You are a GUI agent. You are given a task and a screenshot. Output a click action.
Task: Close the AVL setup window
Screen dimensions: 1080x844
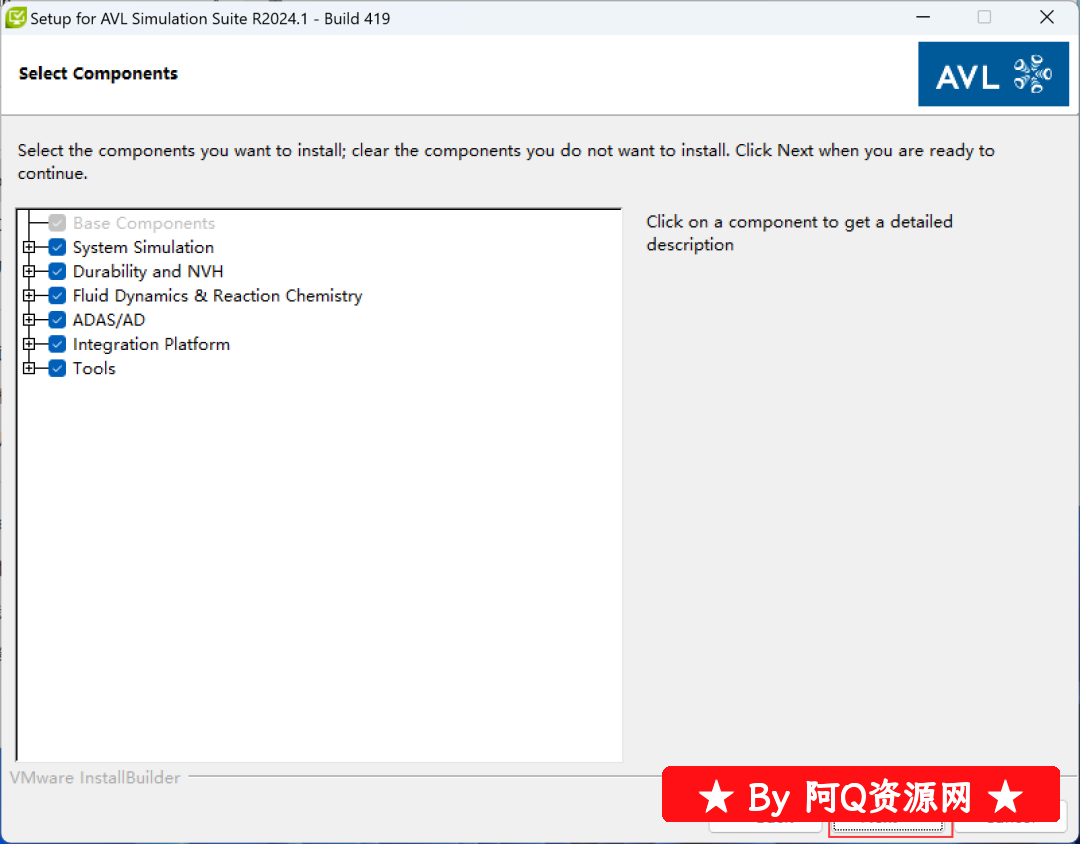(x=1047, y=17)
